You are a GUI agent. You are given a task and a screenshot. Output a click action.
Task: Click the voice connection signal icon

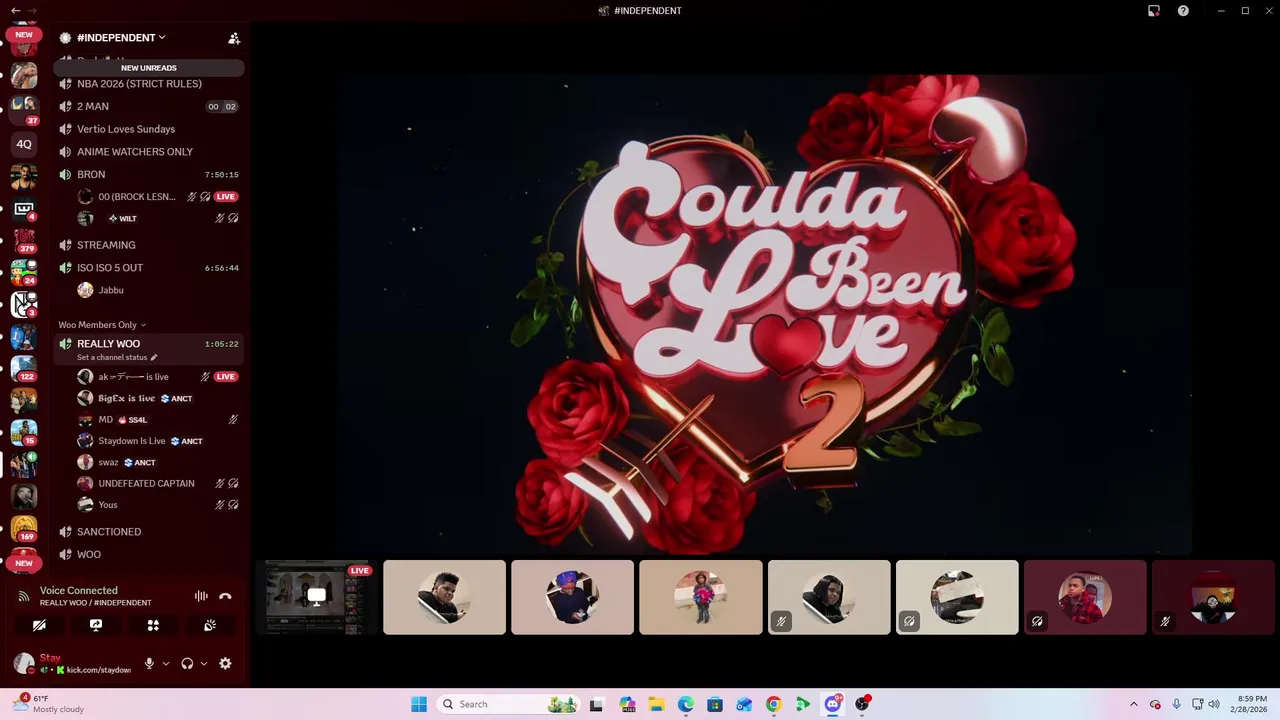(x=23, y=596)
